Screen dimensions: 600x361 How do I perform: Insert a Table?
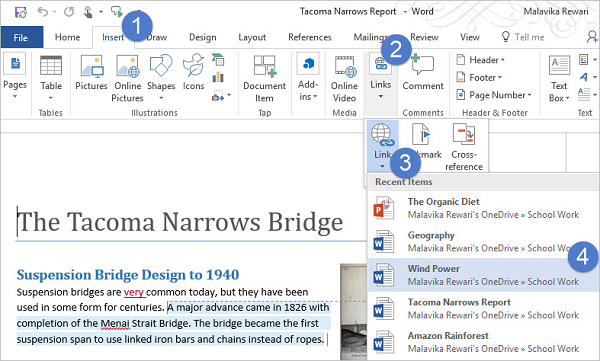pos(51,78)
